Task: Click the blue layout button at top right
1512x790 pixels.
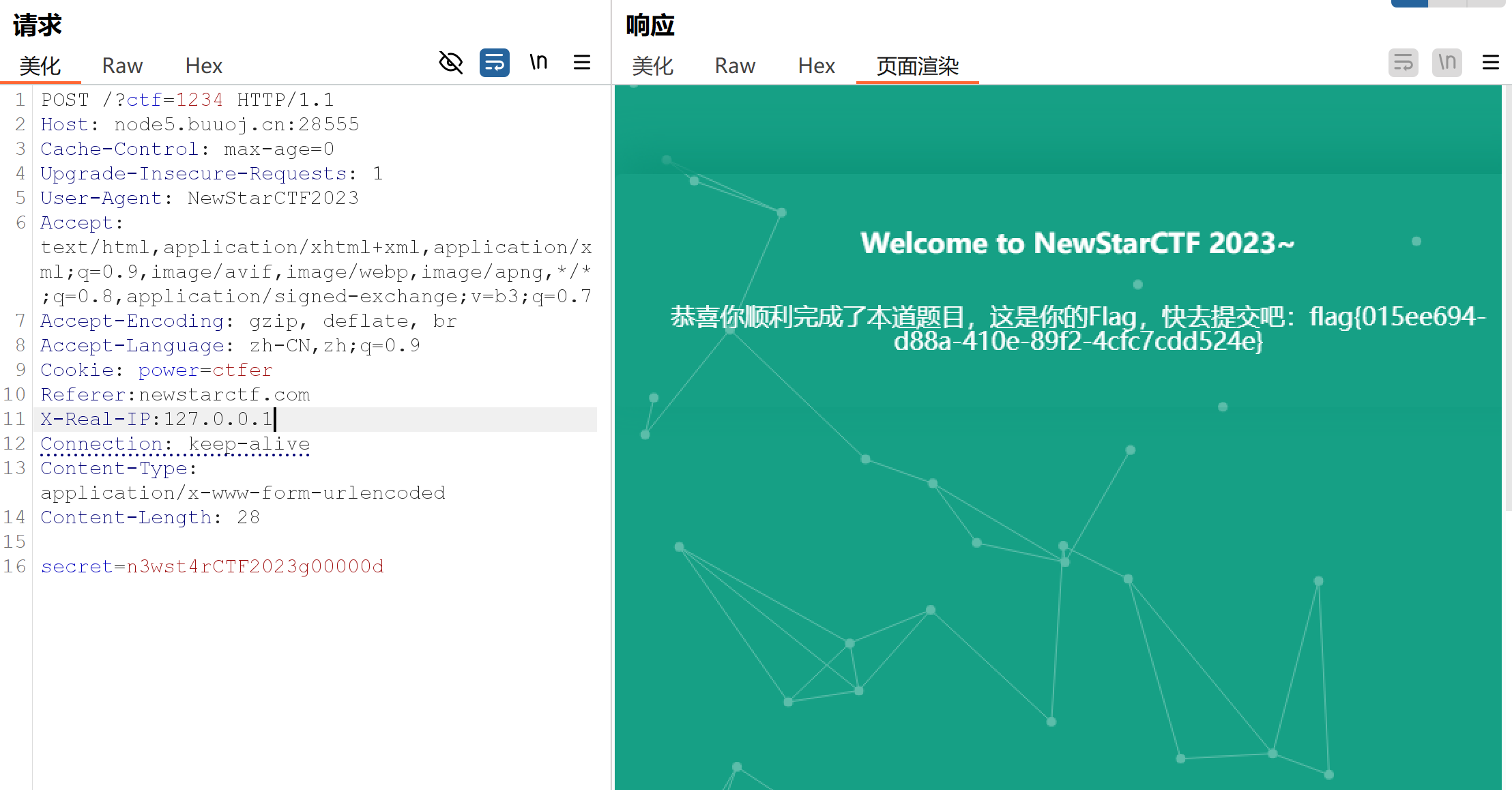Action: click(1409, 3)
